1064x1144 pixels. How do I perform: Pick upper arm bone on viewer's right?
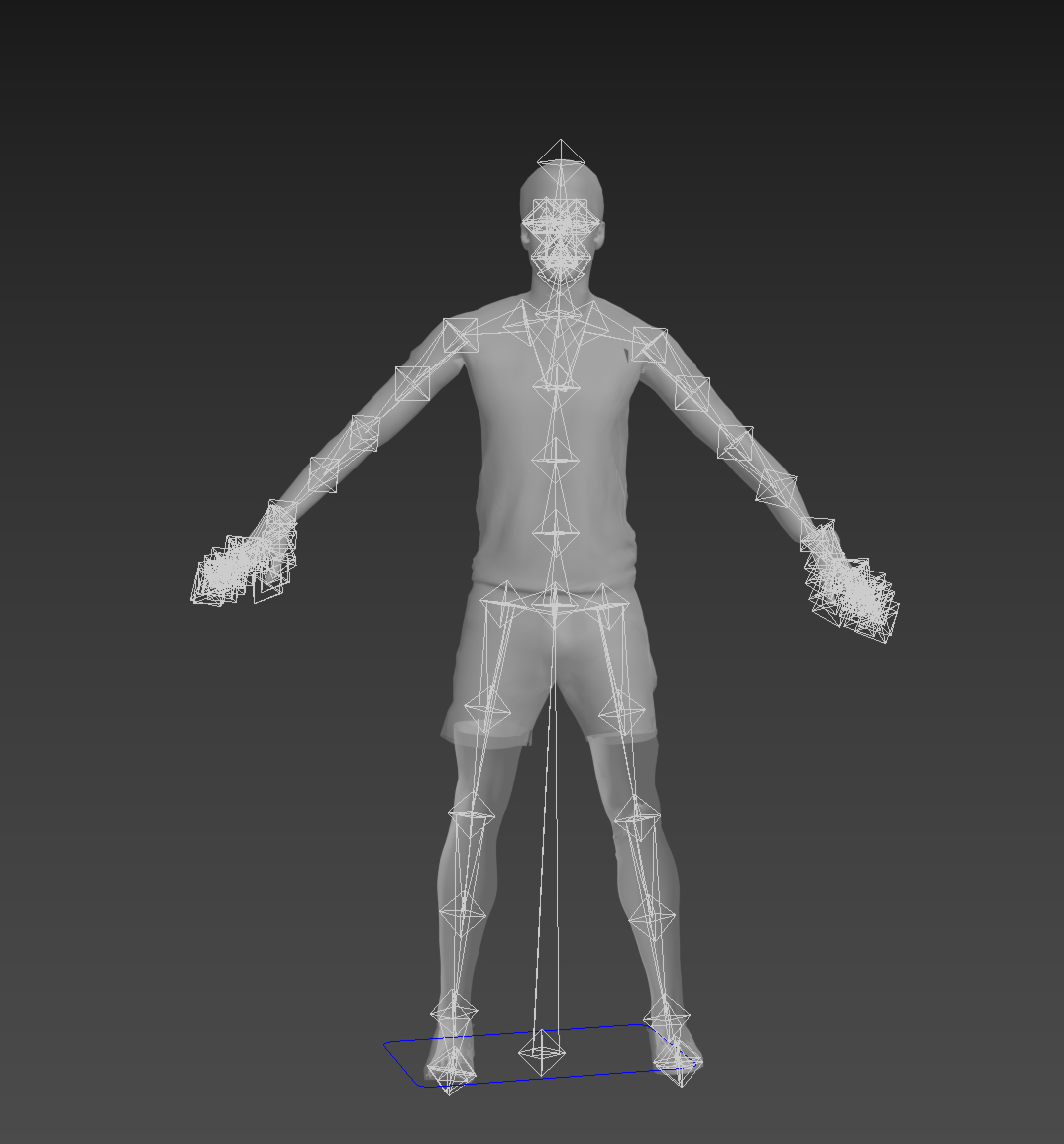692,393
